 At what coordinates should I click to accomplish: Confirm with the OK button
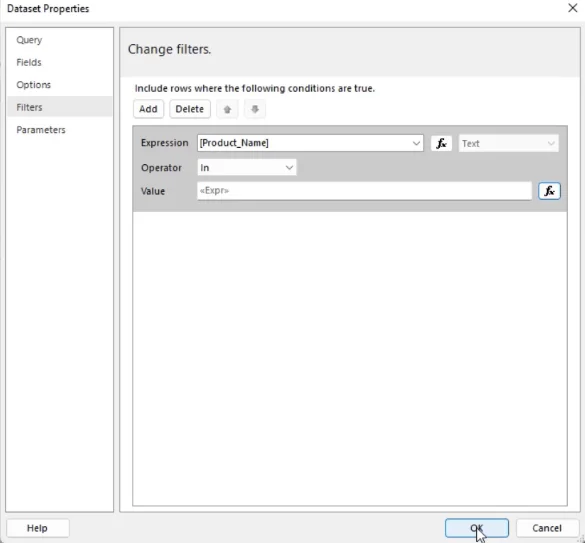[x=476, y=528]
